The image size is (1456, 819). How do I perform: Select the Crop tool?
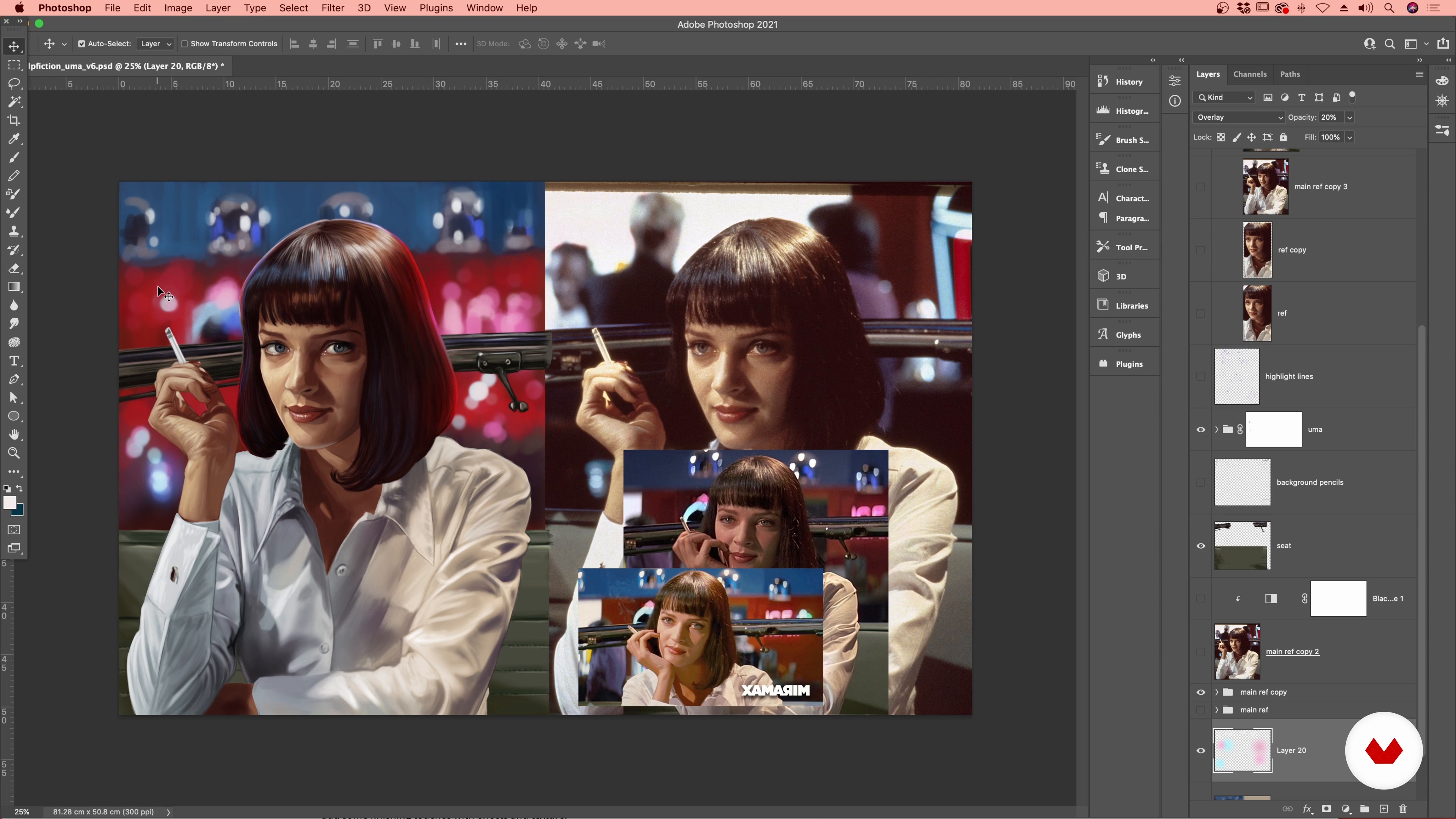coord(14,121)
